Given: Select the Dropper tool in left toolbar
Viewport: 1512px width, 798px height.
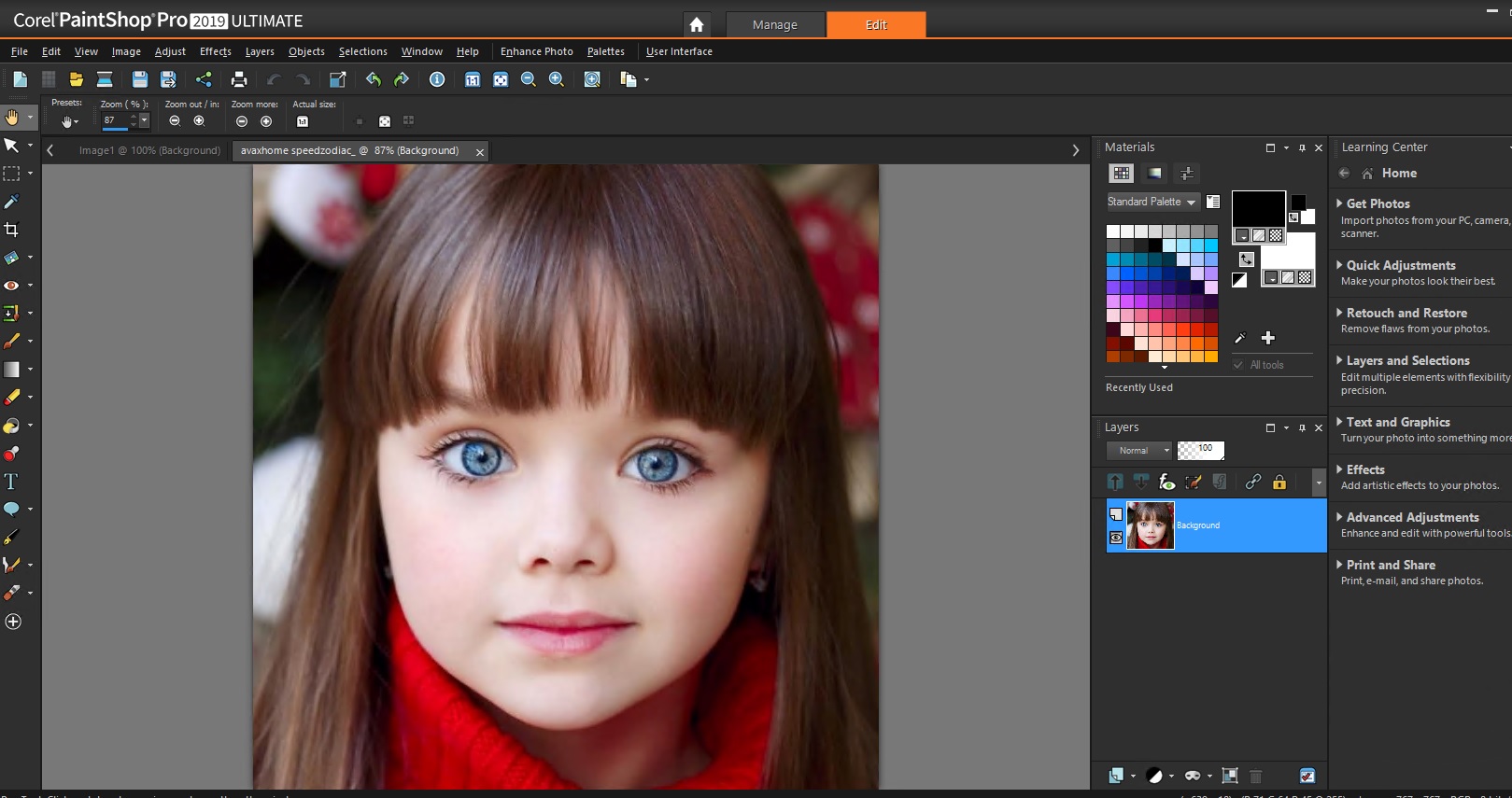Looking at the screenshot, I should [12, 202].
